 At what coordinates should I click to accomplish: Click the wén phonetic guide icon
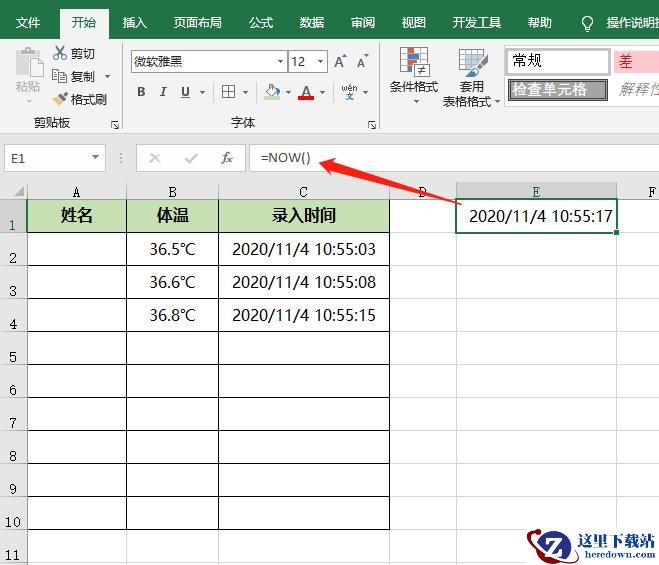pyautogui.click(x=349, y=92)
